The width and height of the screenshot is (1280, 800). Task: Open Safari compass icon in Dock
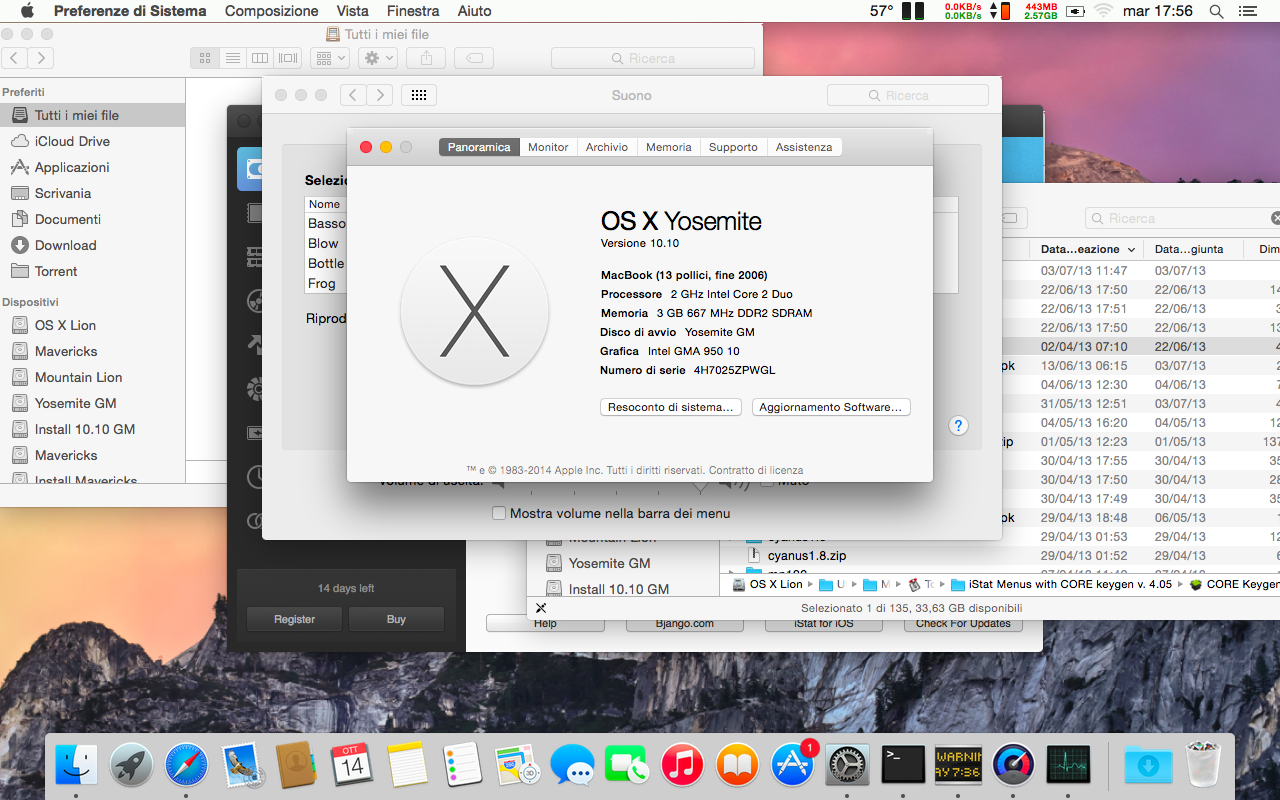click(x=187, y=766)
